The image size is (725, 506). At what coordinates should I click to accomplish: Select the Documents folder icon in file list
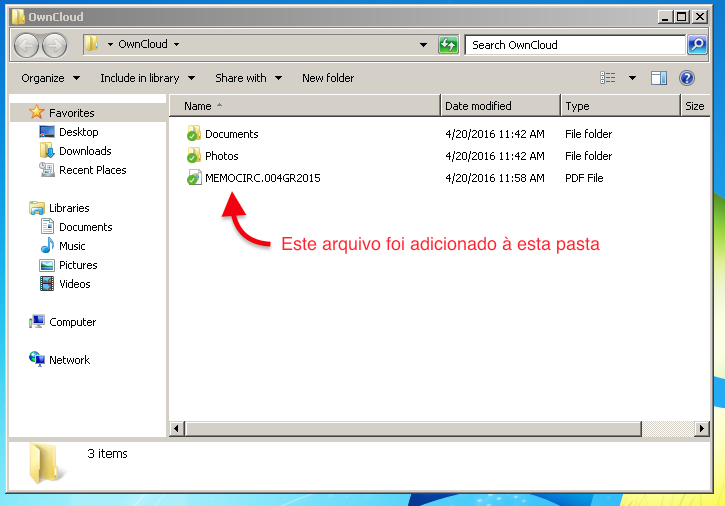point(194,134)
